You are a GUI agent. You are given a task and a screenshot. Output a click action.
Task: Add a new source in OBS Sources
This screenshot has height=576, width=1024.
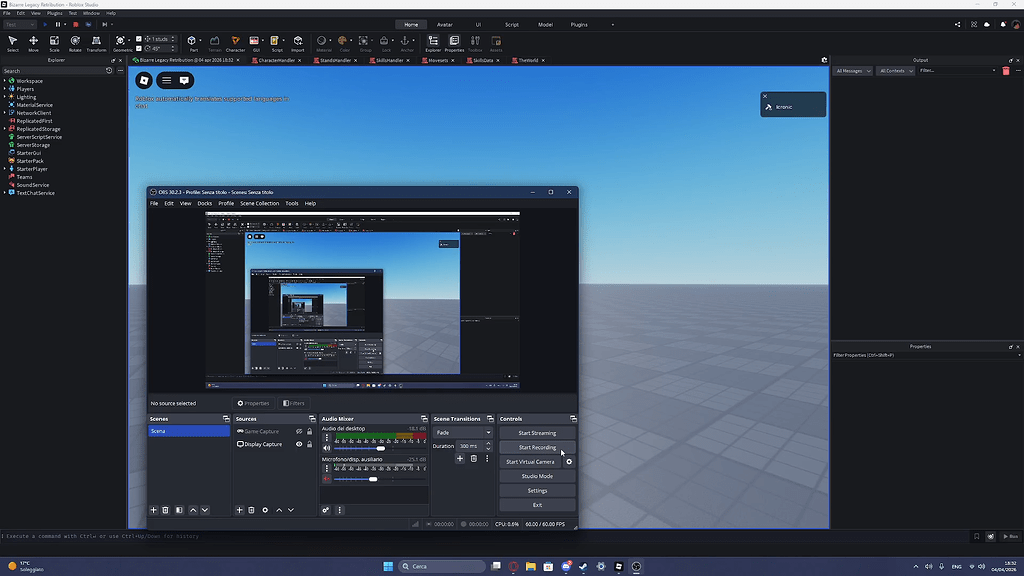[x=239, y=510]
